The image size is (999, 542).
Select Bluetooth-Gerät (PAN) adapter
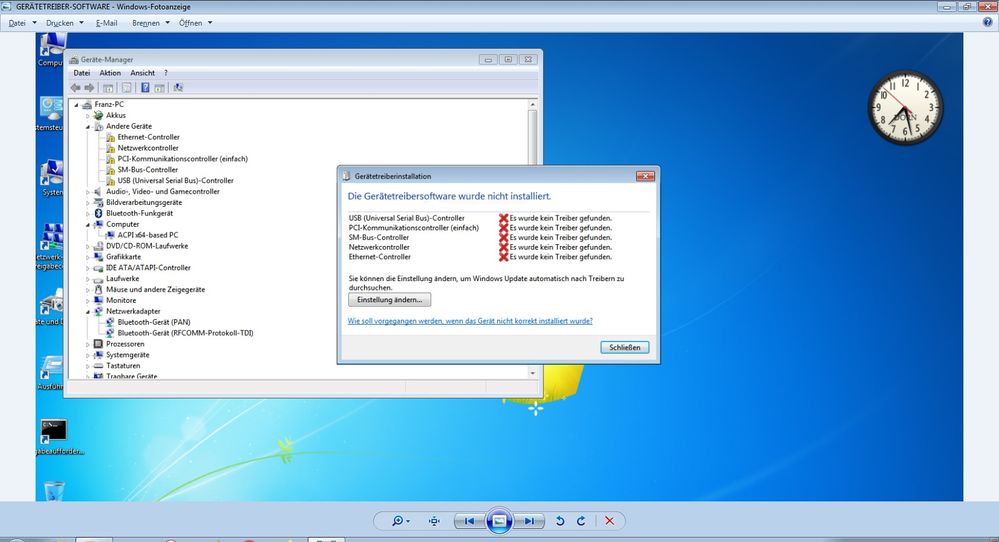click(x=154, y=322)
